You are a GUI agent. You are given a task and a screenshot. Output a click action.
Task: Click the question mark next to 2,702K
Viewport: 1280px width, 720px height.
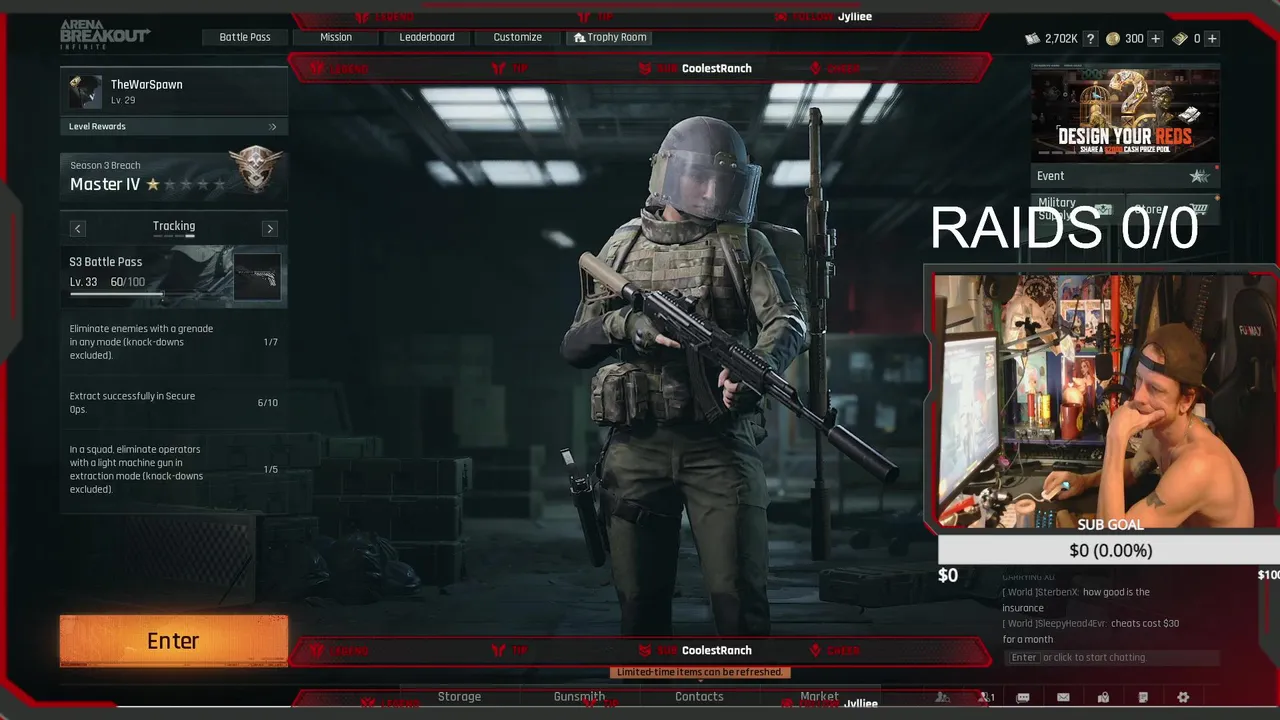pyautogui.click(x=1090, y=38)
